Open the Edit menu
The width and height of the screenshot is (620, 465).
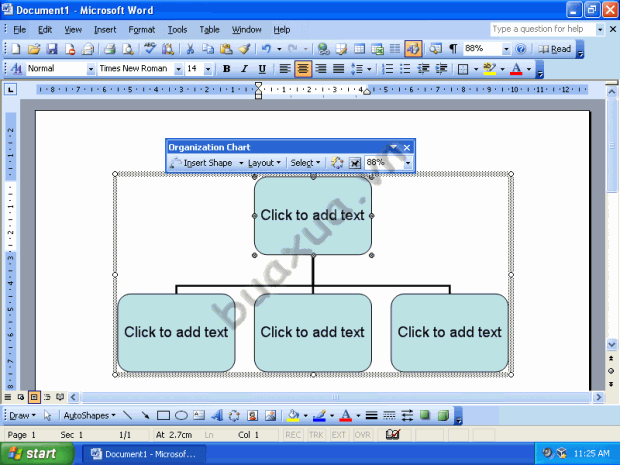click(45, 30)
